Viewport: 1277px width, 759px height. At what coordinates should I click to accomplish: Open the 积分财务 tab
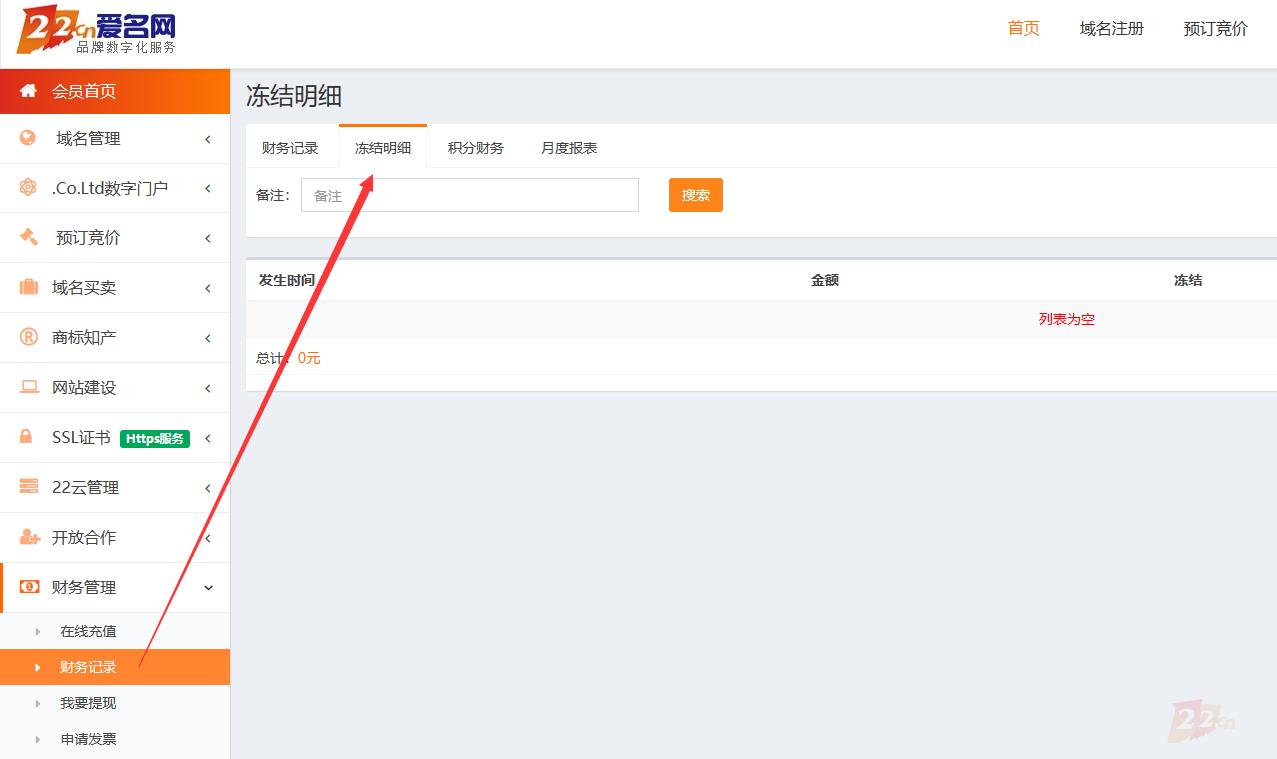click(x=476, y=148)
